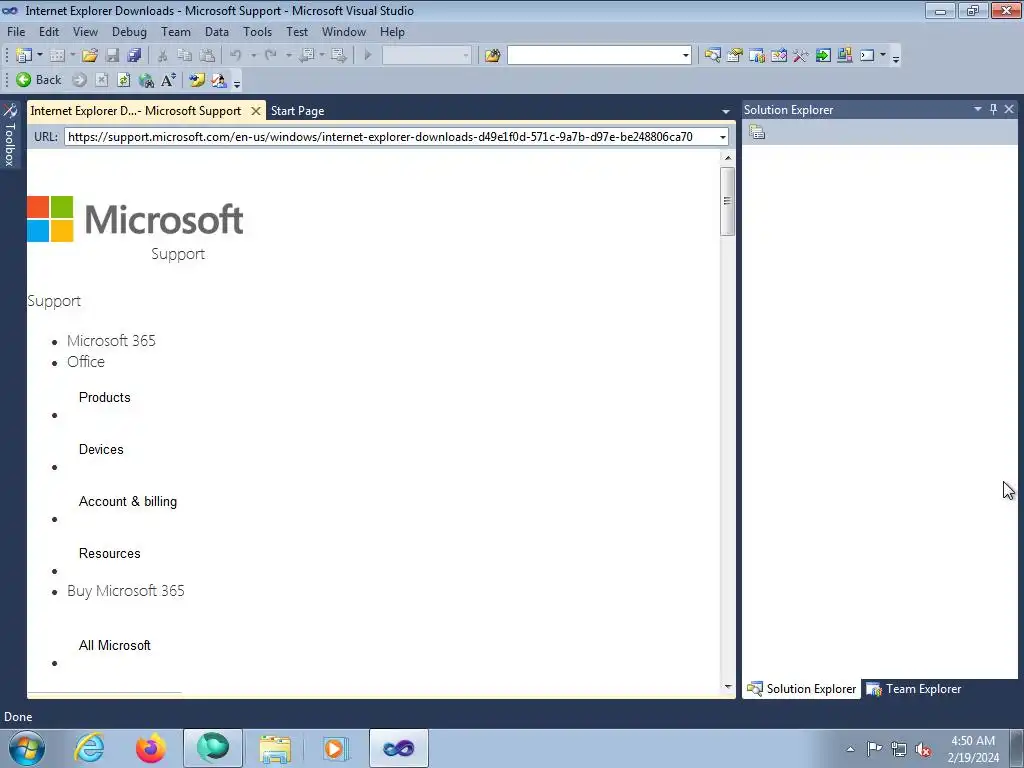The height and width of the screenshot is (768, 1024).
Task: Open the Window menu
Action: [x=344, y=31]
